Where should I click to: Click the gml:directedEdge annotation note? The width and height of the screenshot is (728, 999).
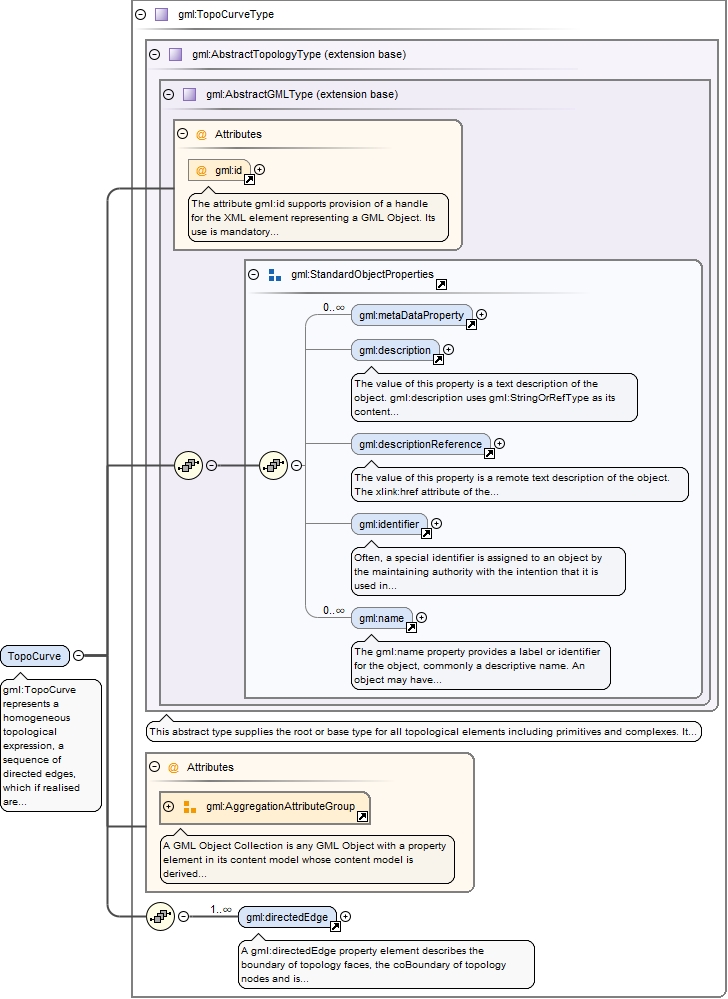tap(387, 964)
